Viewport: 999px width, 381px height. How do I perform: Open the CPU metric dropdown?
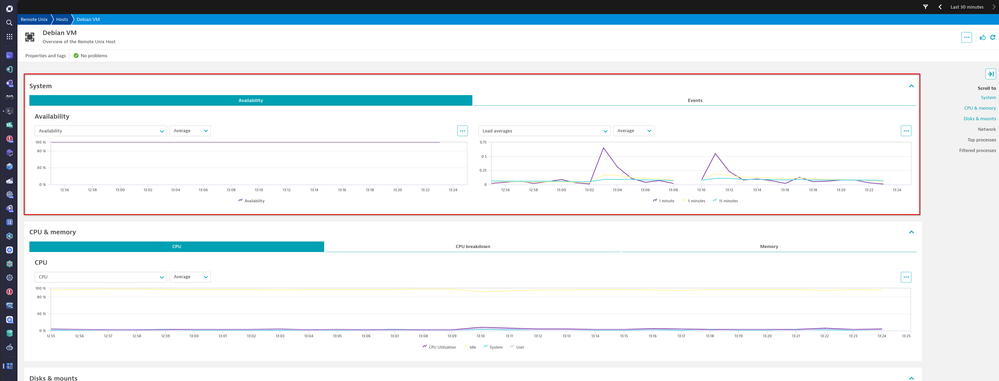[x=100, y=277]
